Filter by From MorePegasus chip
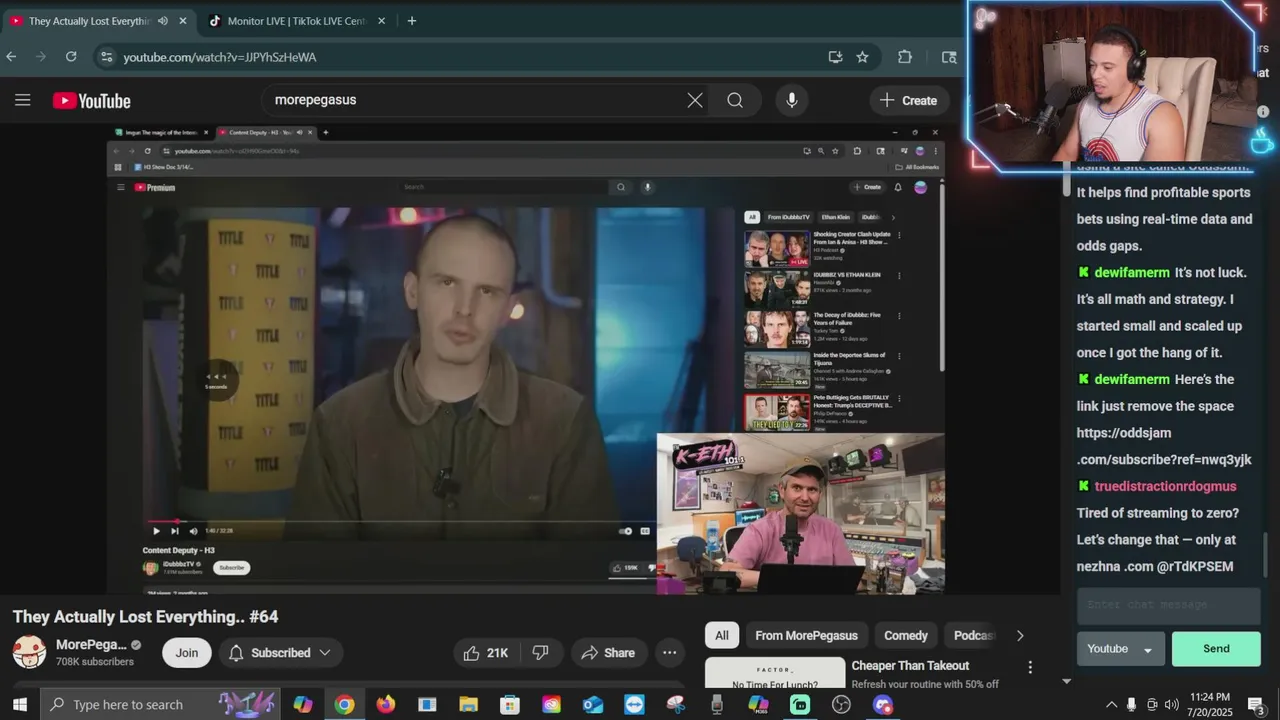Image resolution: width=1280 pixels, height=720 pixels. click(x=806, y=636)
